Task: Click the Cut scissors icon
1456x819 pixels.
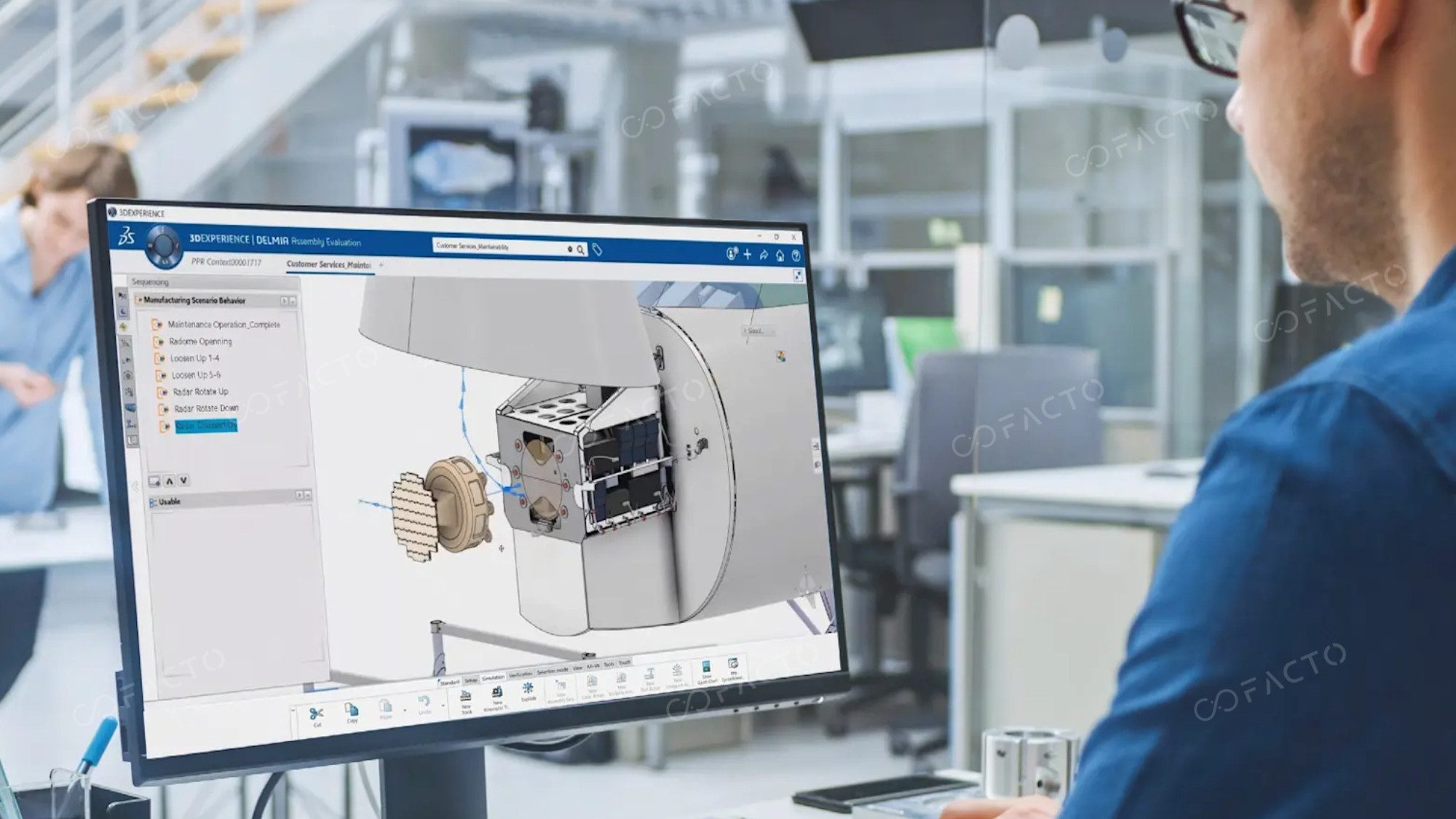Action: [315, 713]
